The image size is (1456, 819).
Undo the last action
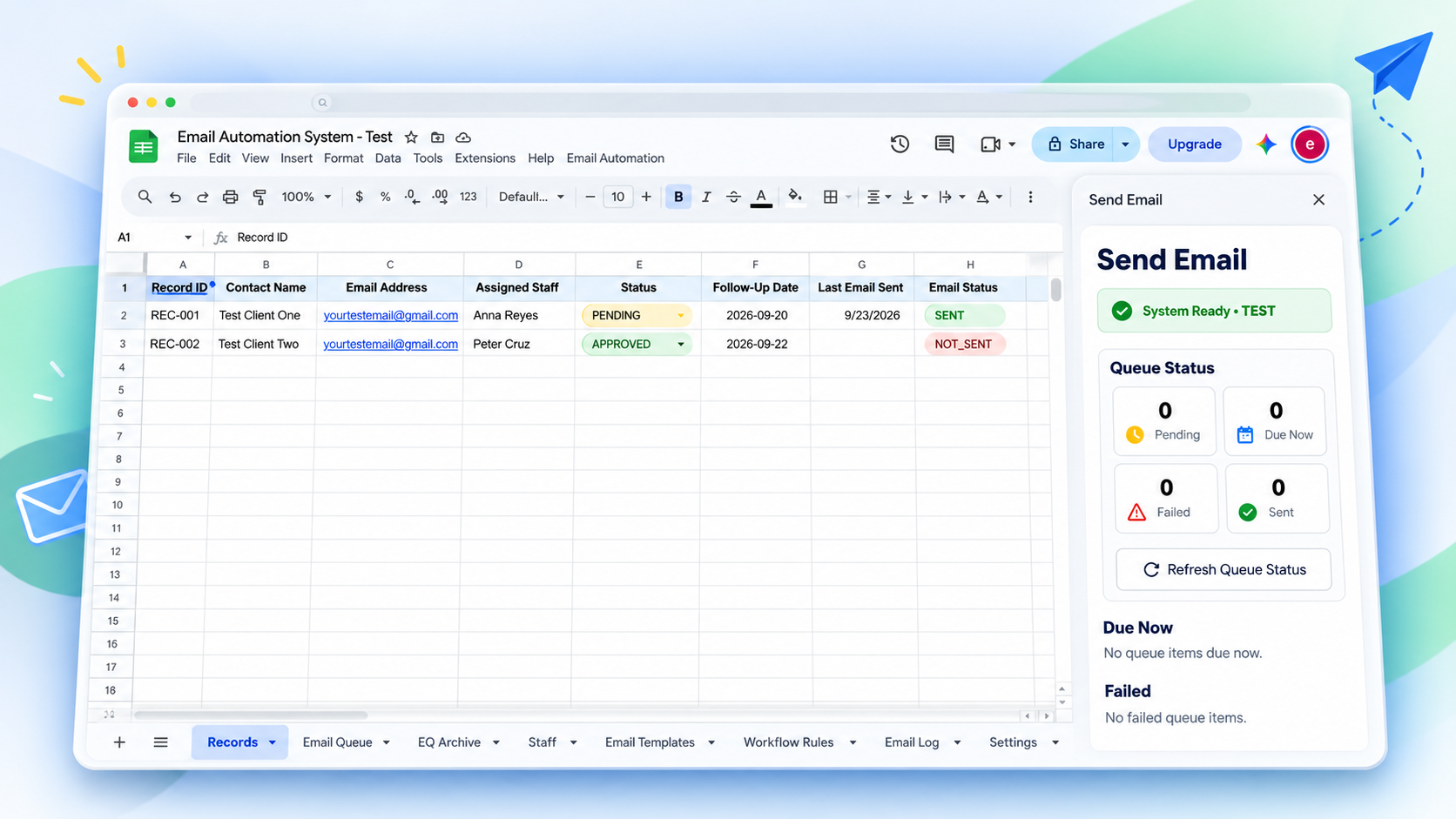[x=175, y=198]
